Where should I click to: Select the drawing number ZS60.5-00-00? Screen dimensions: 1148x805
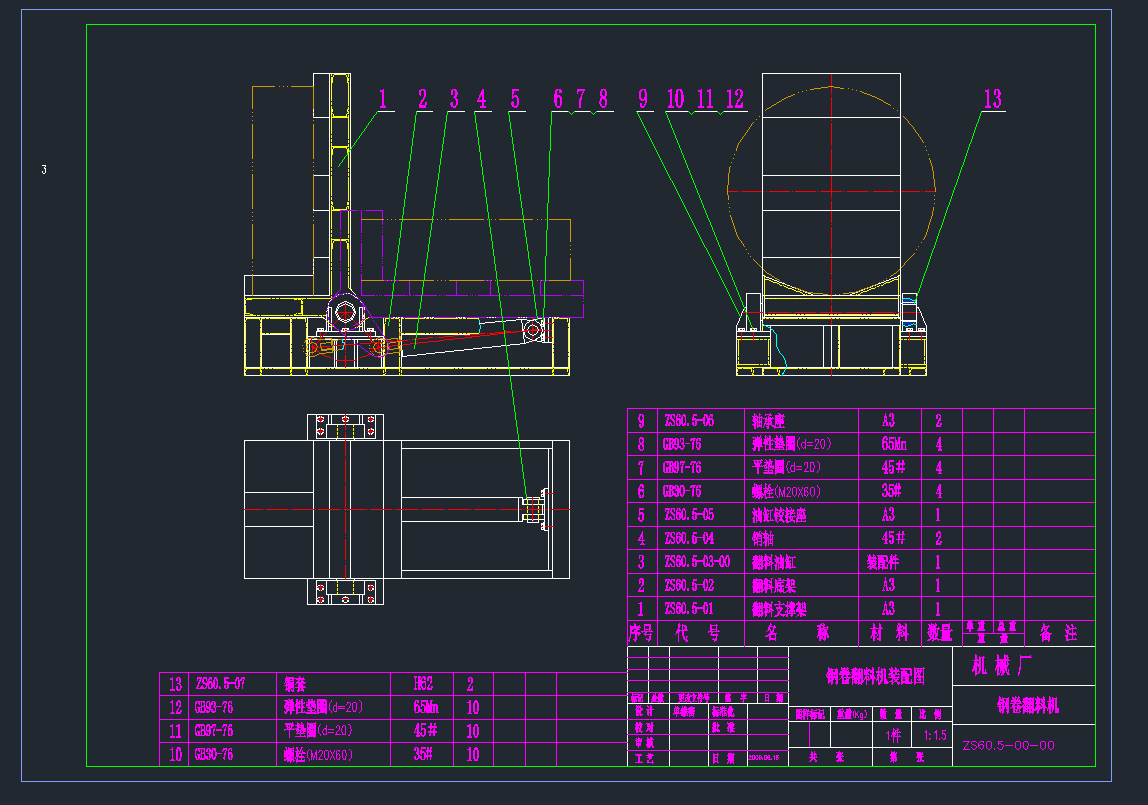tap(1008, 745)
